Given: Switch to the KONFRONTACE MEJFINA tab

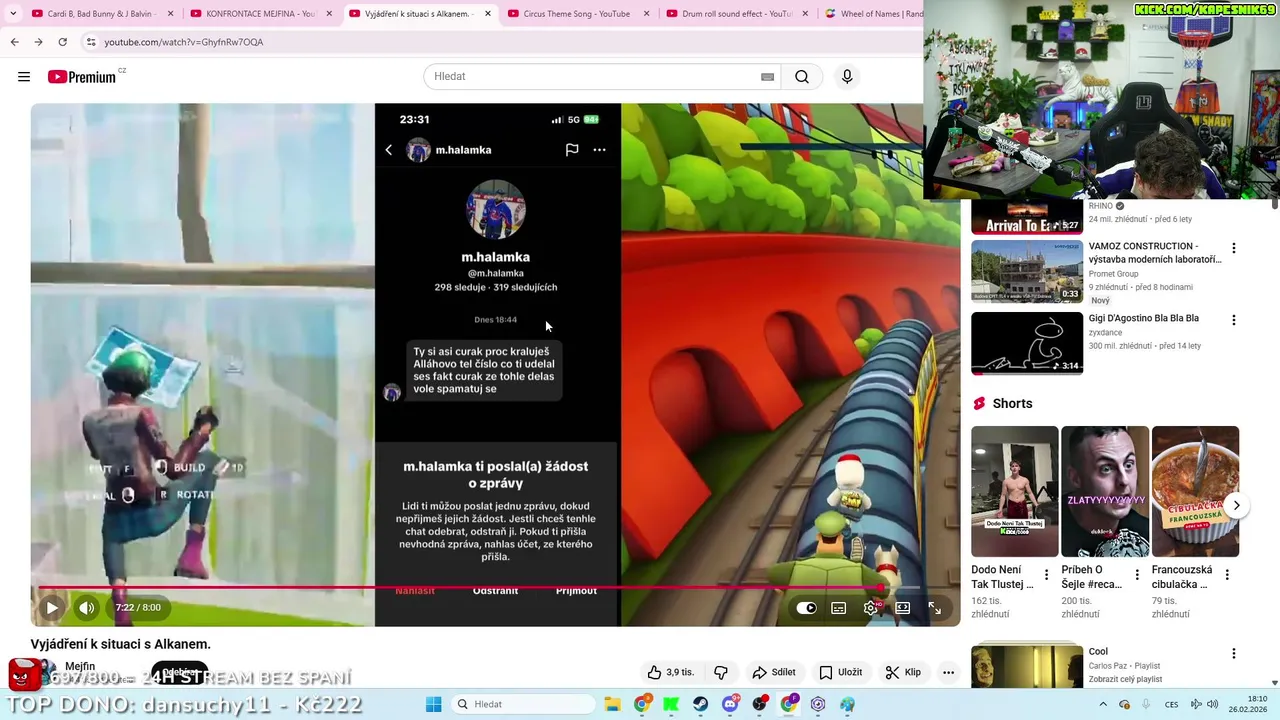Looking at the screenshot, I should click(260, 14).
